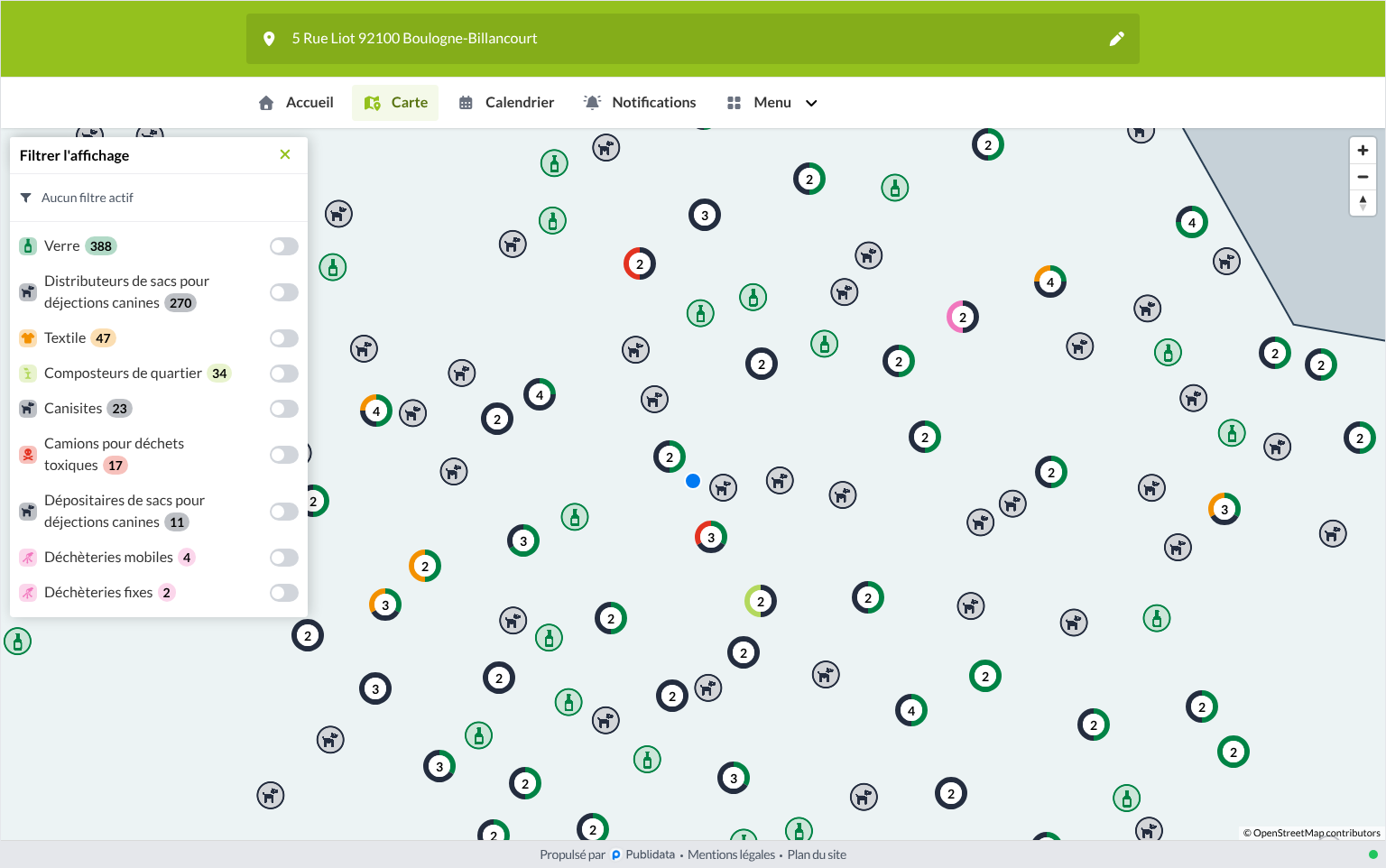The width and height of the screenshot is (1386, 868).
Task: Enable Déchèteries mobiles filter switch
Action: click(x=284, y=558)
